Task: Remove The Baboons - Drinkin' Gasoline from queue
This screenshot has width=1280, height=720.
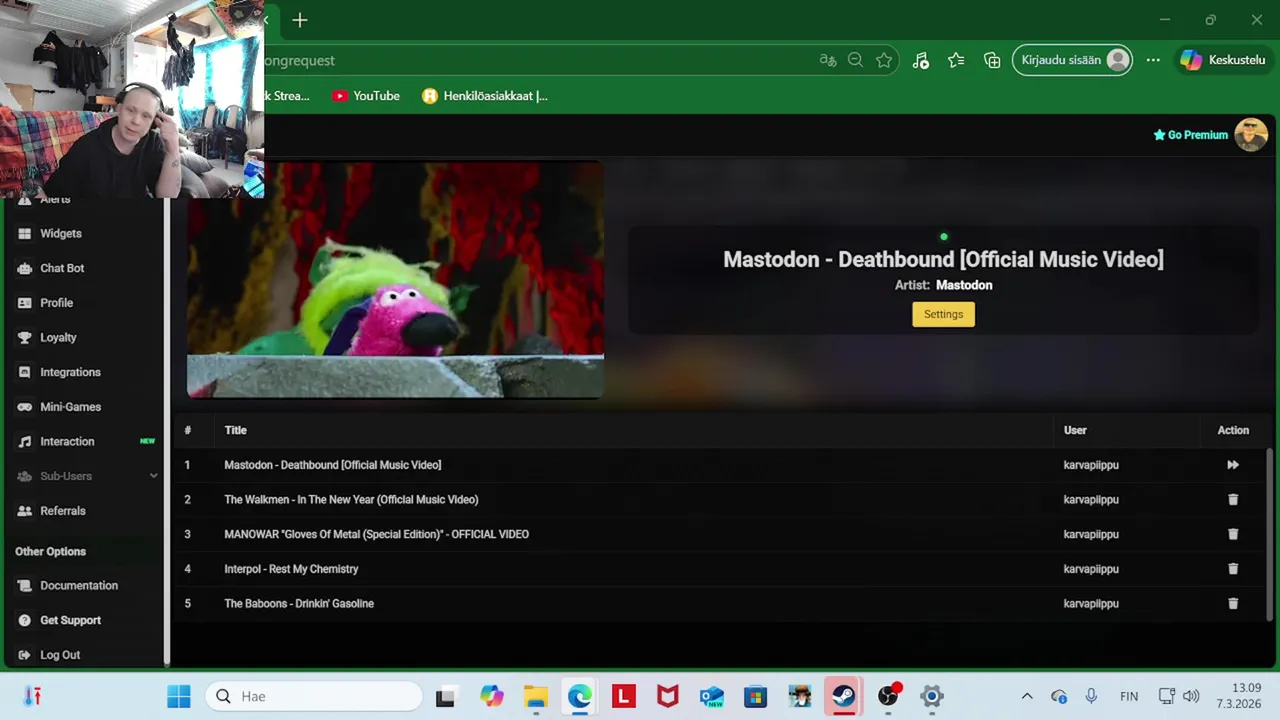Action: (1233, 603)
